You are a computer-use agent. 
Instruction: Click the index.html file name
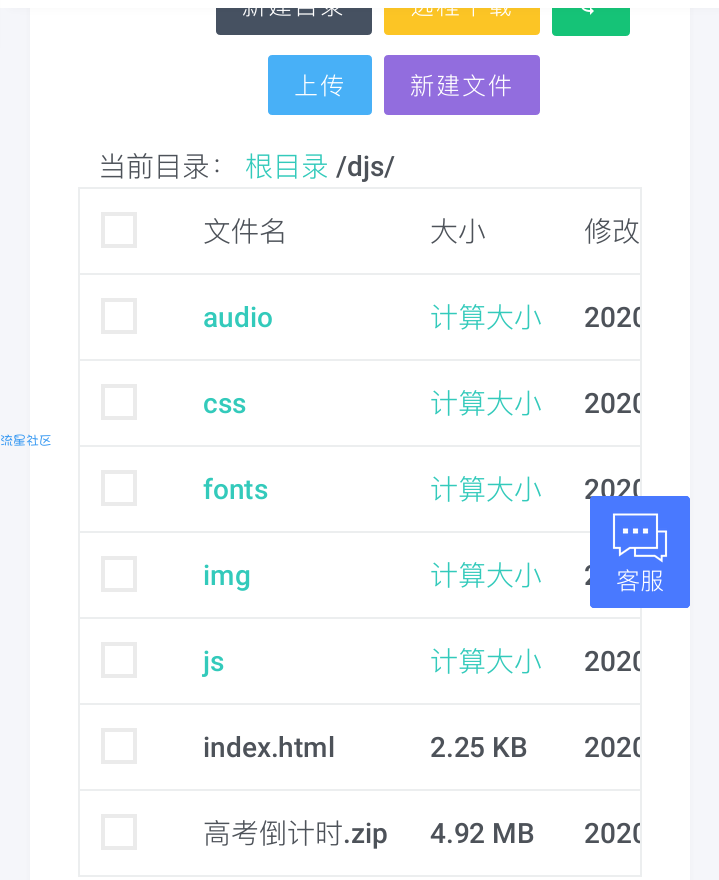[268, 748]
